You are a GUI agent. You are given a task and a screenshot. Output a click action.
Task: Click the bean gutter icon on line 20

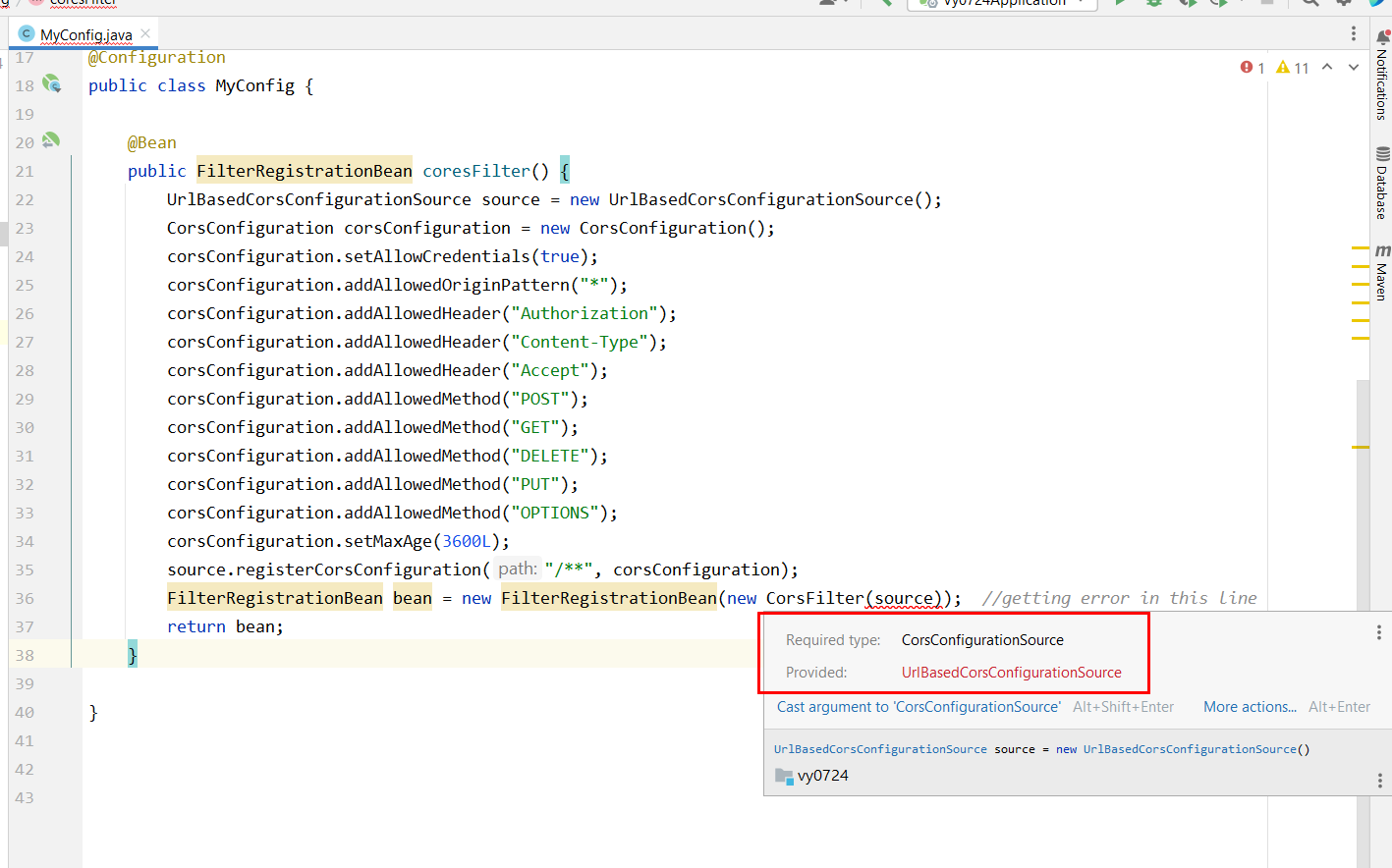point(51,140)
